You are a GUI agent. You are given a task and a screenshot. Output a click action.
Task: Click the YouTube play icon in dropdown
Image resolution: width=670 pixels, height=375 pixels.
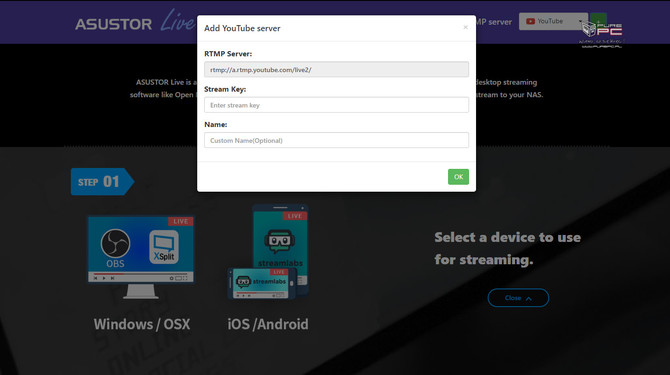click(x=530, y=21)
